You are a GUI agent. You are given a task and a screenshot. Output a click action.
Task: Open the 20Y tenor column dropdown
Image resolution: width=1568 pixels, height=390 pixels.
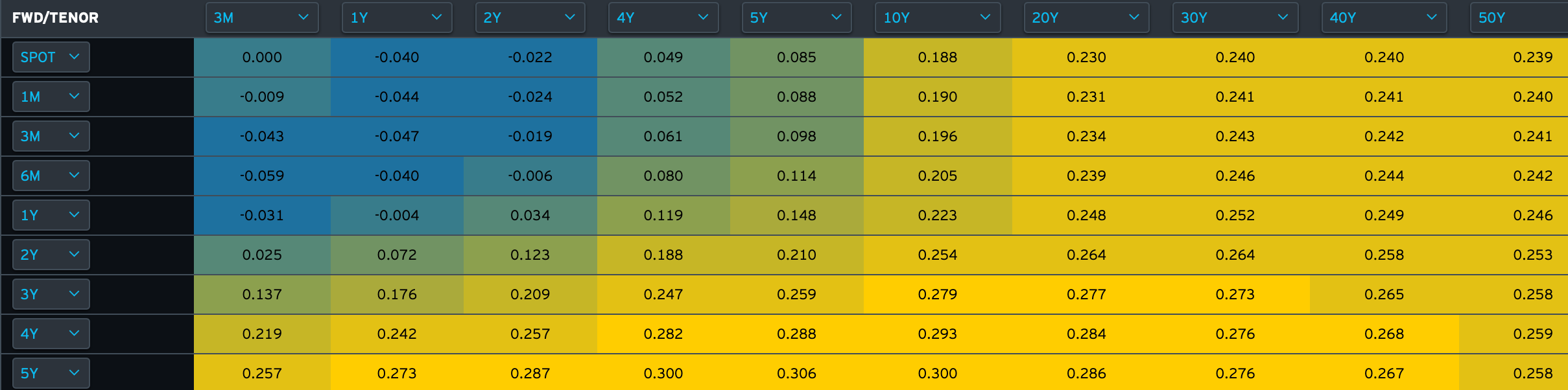pos(1086,17)
